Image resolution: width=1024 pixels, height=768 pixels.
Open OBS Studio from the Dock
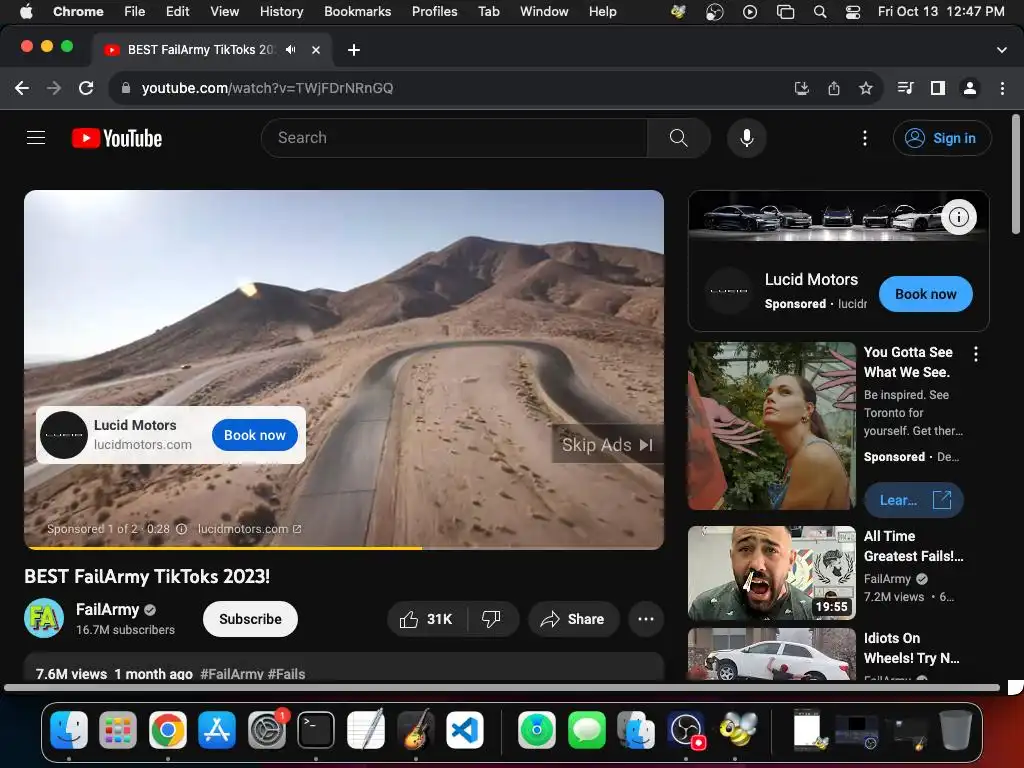[x=686, y=729]
